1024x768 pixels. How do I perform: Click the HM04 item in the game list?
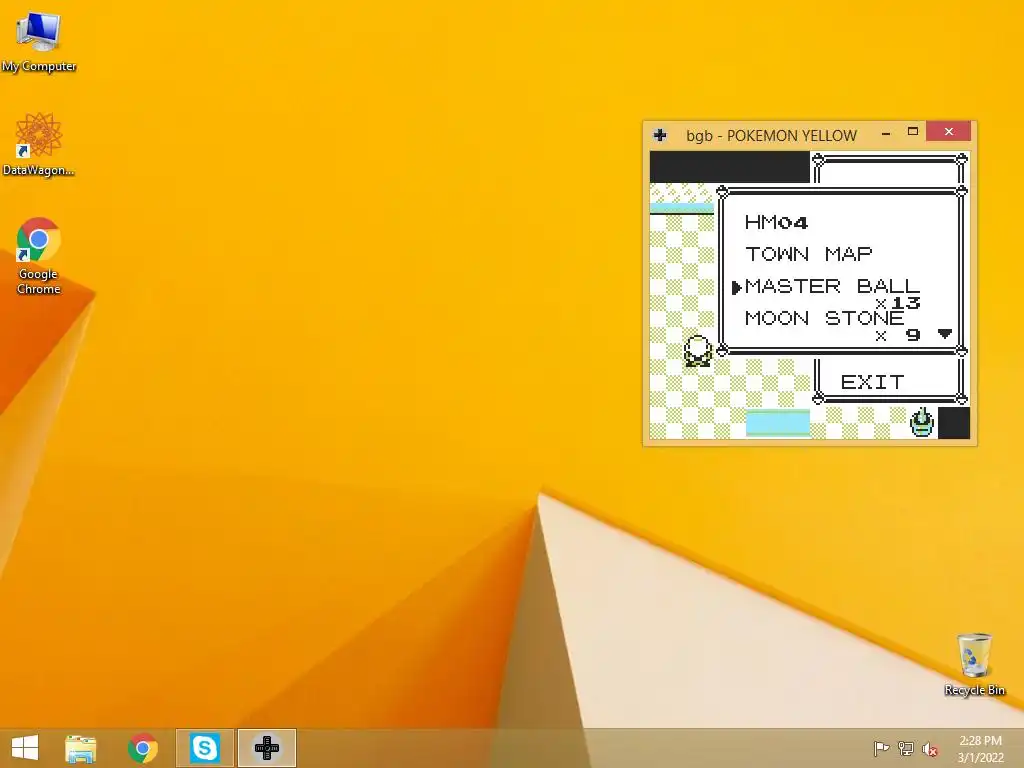coord(776,222)
